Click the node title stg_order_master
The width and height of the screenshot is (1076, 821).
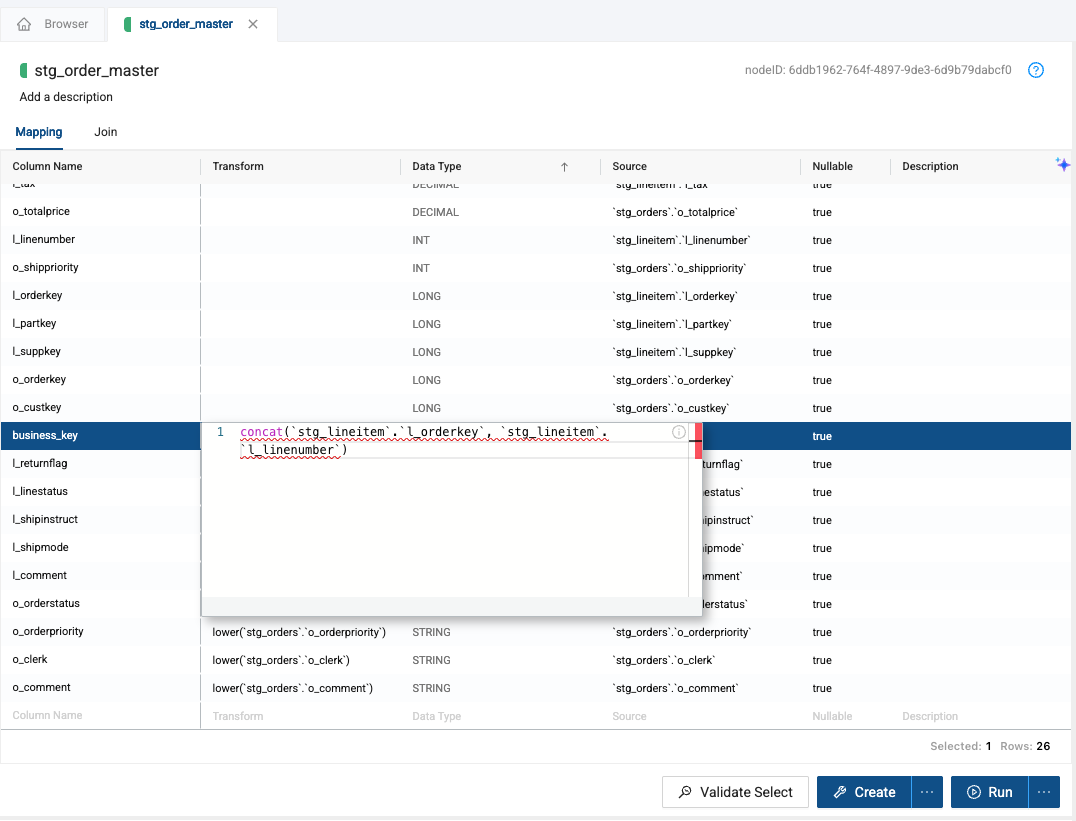[97, 71]
